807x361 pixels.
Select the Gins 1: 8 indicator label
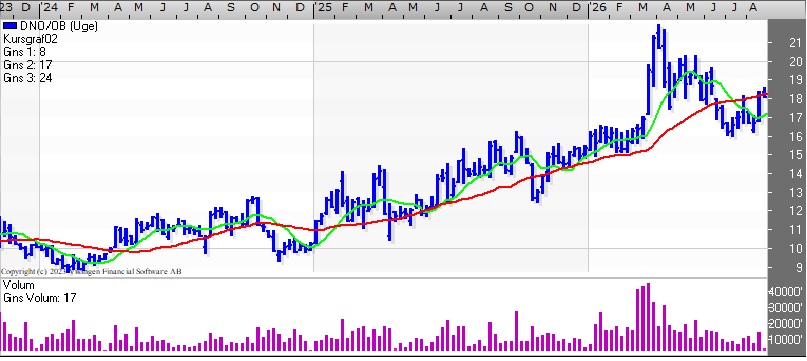[x=24, y=52]
